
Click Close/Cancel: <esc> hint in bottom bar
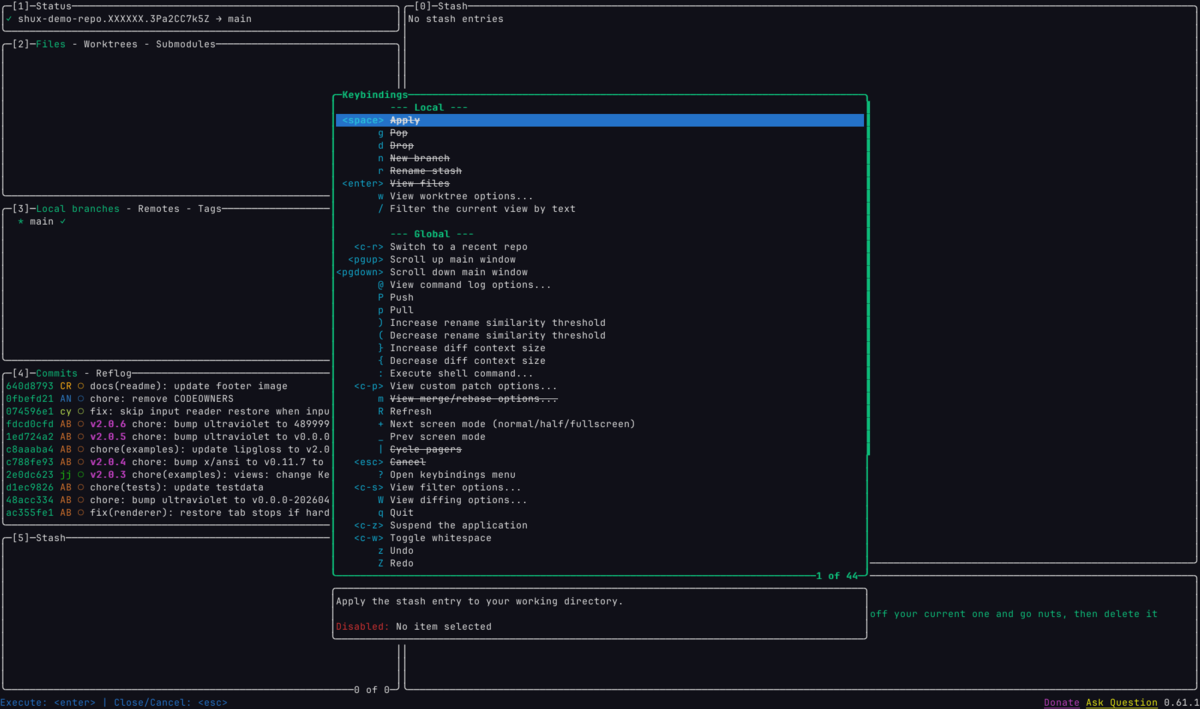click(171, 703)
